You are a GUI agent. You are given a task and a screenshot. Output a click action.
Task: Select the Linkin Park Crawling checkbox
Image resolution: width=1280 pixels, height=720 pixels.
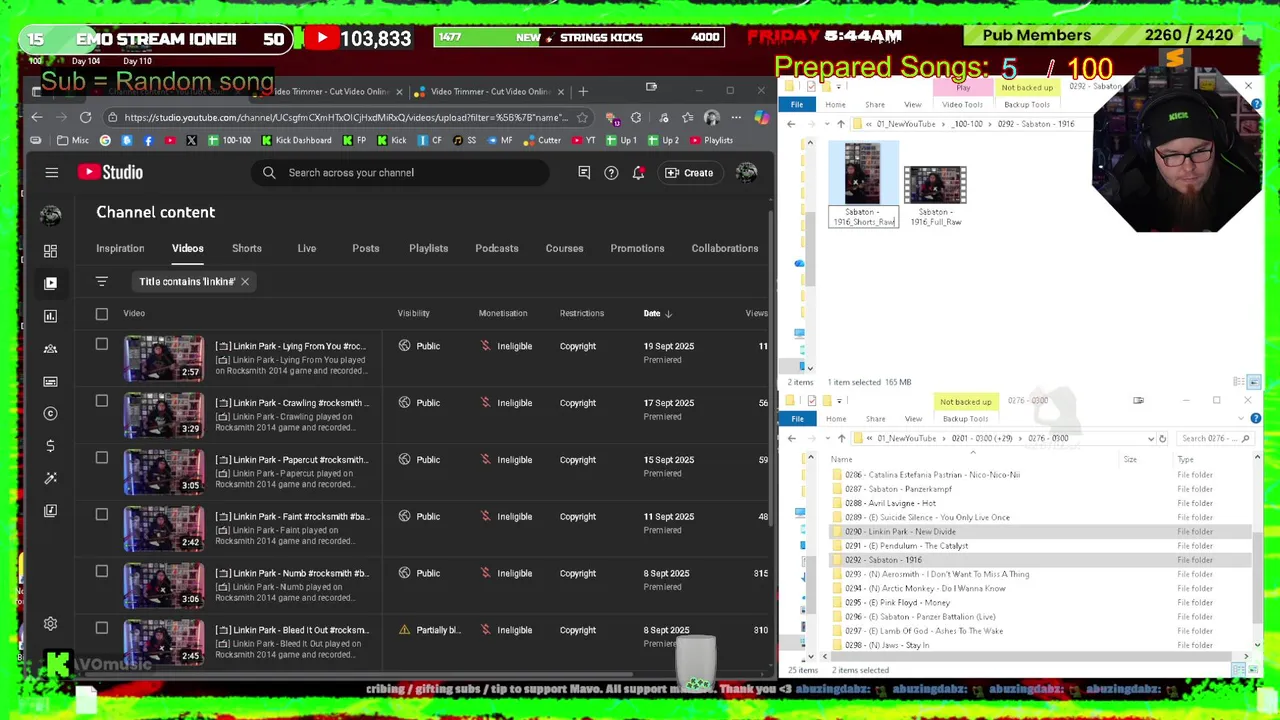(x=101, y=401)
